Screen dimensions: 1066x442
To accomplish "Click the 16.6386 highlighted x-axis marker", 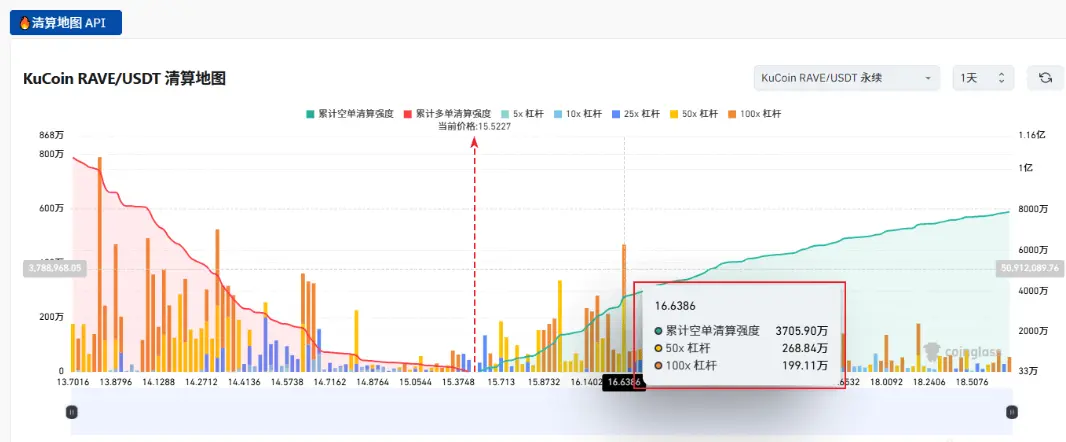I will [624, 382].
